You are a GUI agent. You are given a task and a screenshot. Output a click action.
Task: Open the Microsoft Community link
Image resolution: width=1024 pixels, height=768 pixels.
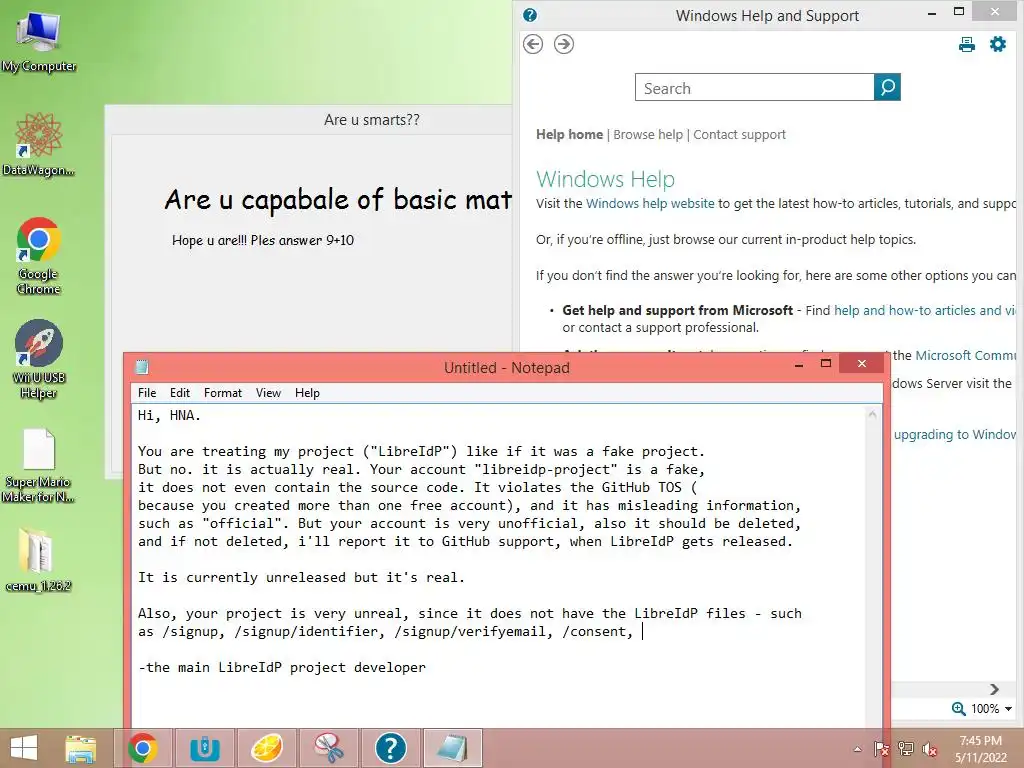(x=965, y=356)
